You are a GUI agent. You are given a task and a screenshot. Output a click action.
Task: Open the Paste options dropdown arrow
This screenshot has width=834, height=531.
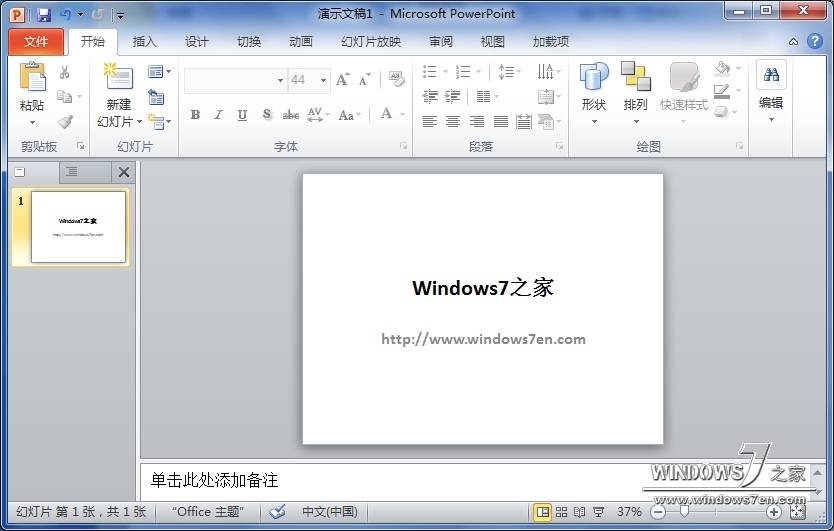(32, 123)
